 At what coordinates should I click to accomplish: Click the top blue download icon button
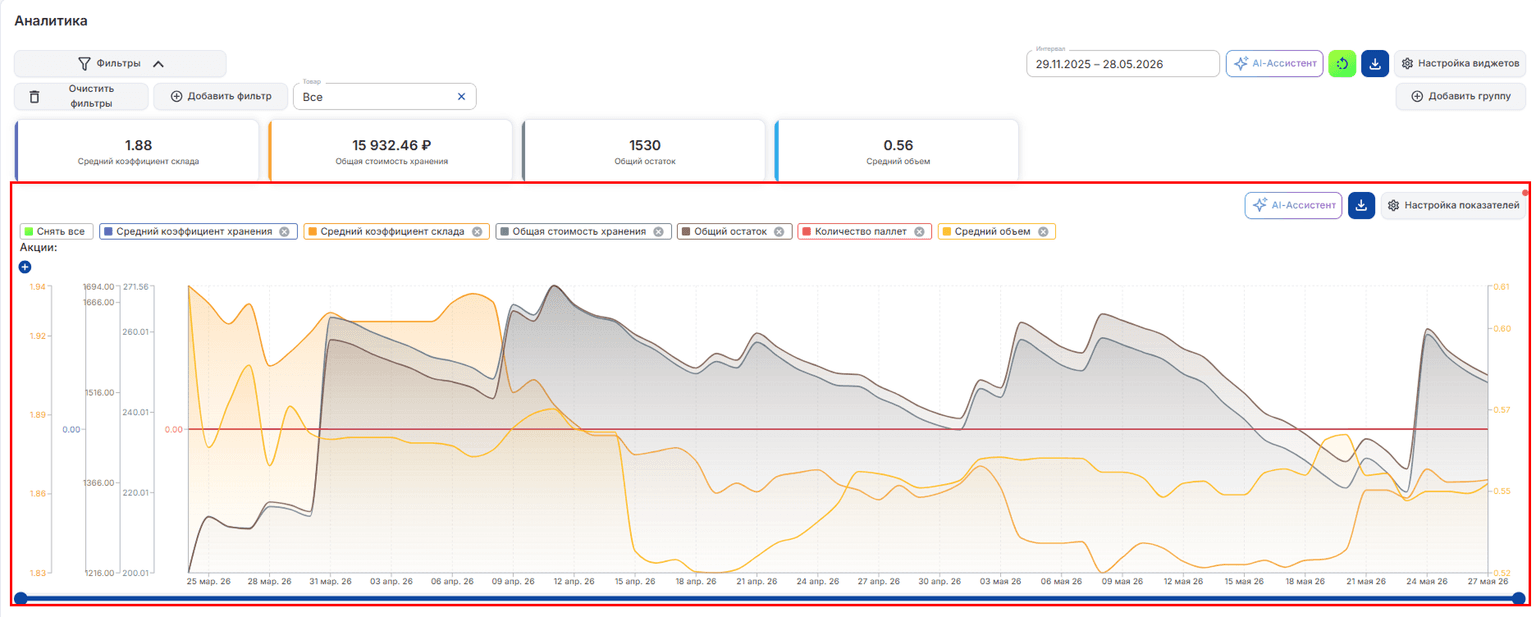1375,64
